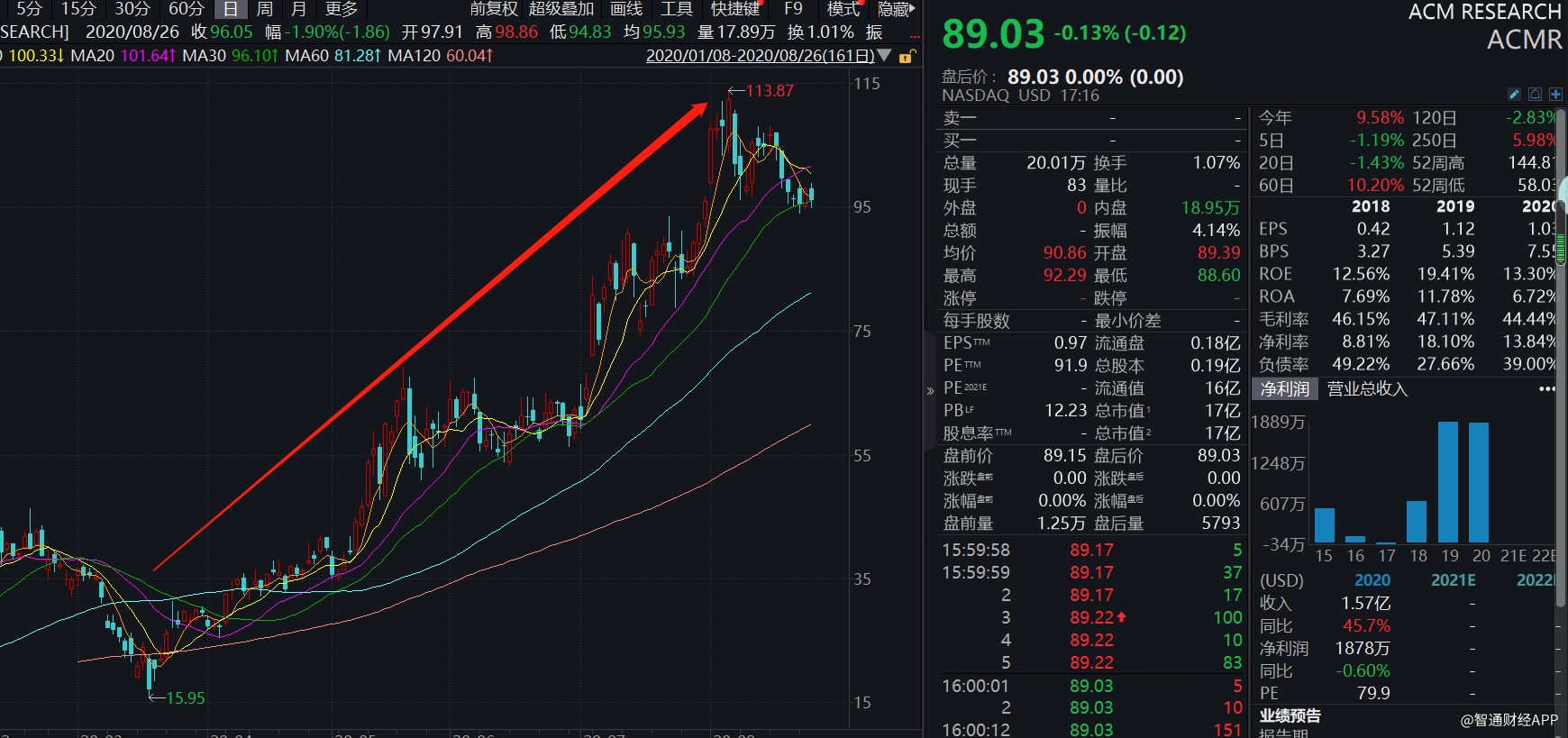The image size is (1568, 738).
Task: Click the 2019 EPS value 1.12
Action: tap(1458, 229)
